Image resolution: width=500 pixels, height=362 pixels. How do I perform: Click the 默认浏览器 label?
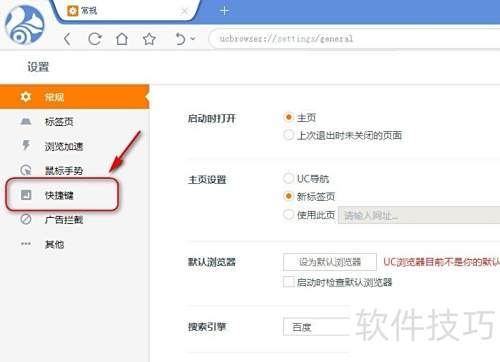pos(212,262)
